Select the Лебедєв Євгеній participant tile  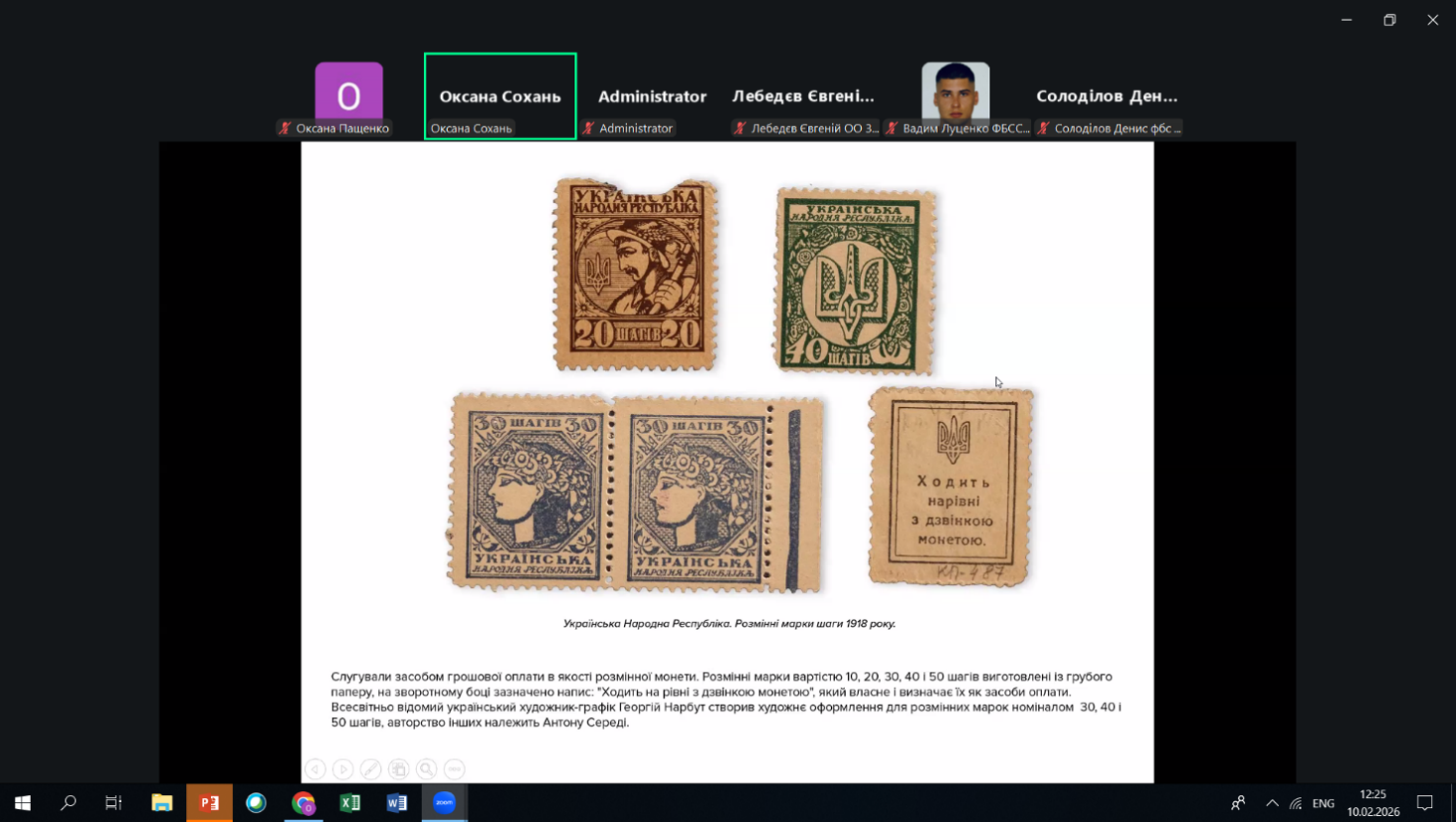coord(803,96)
